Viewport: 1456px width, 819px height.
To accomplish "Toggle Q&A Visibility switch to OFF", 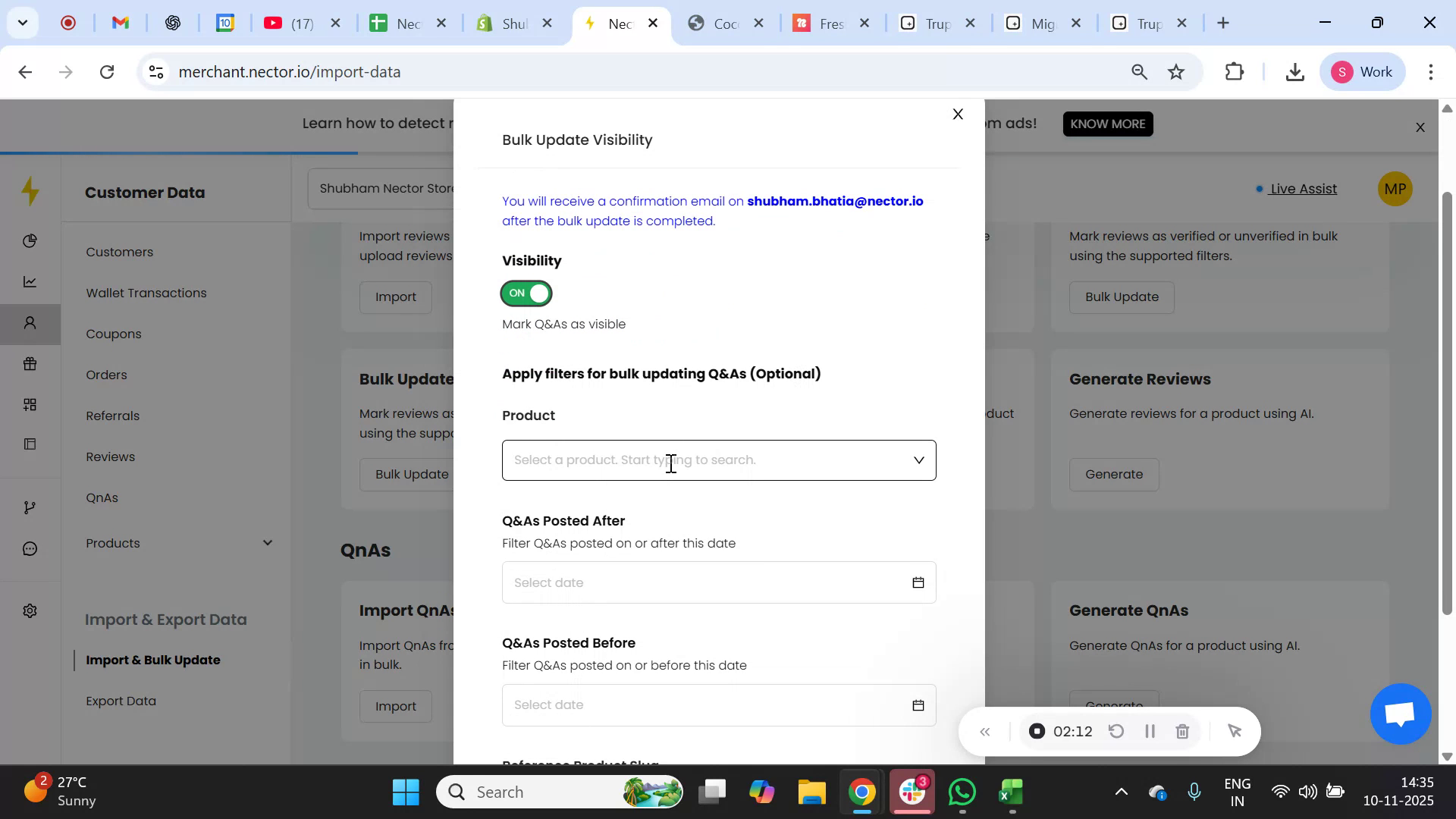I will pos(526,293).
